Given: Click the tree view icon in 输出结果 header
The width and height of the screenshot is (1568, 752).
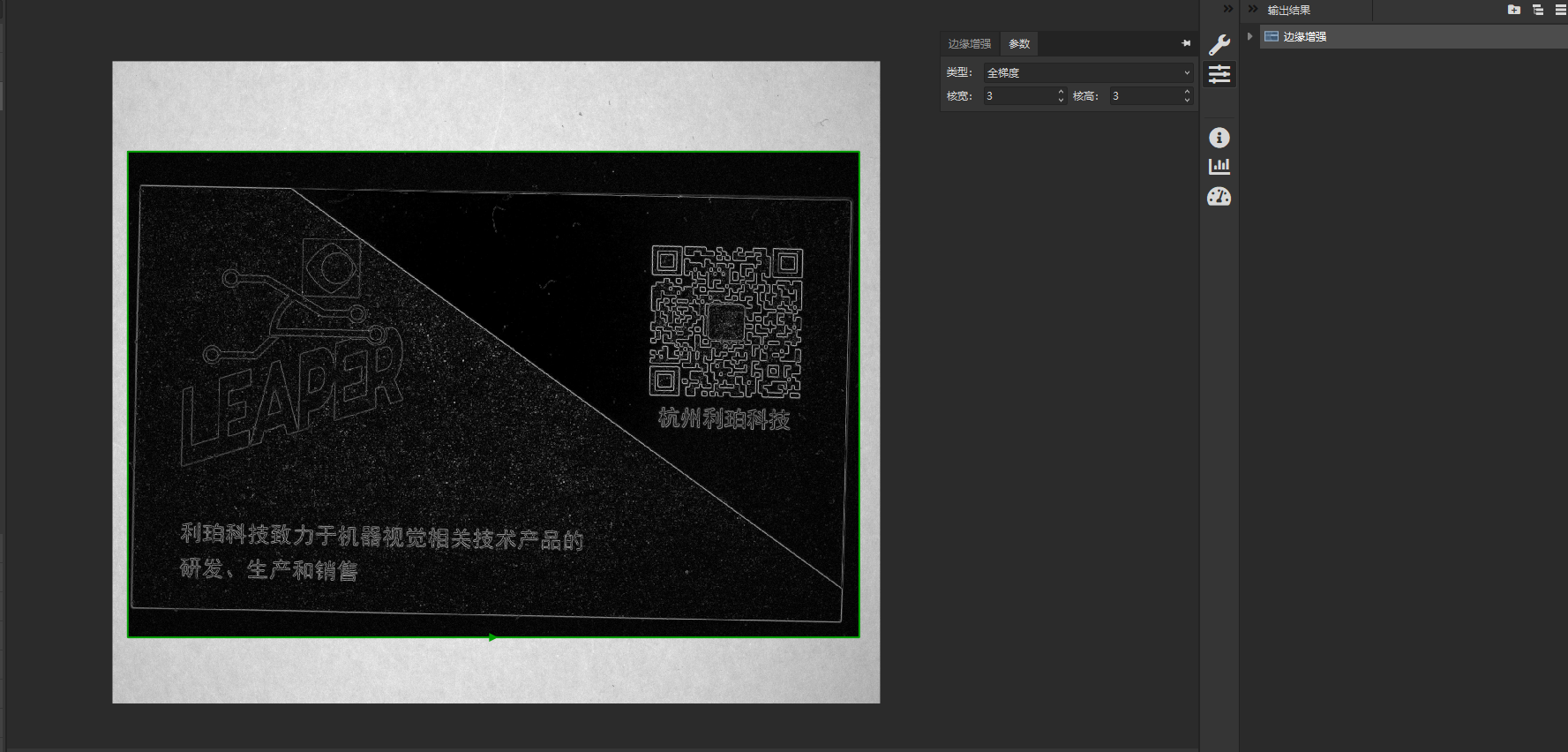Looking at the screenshot, I should point(1538,10).
